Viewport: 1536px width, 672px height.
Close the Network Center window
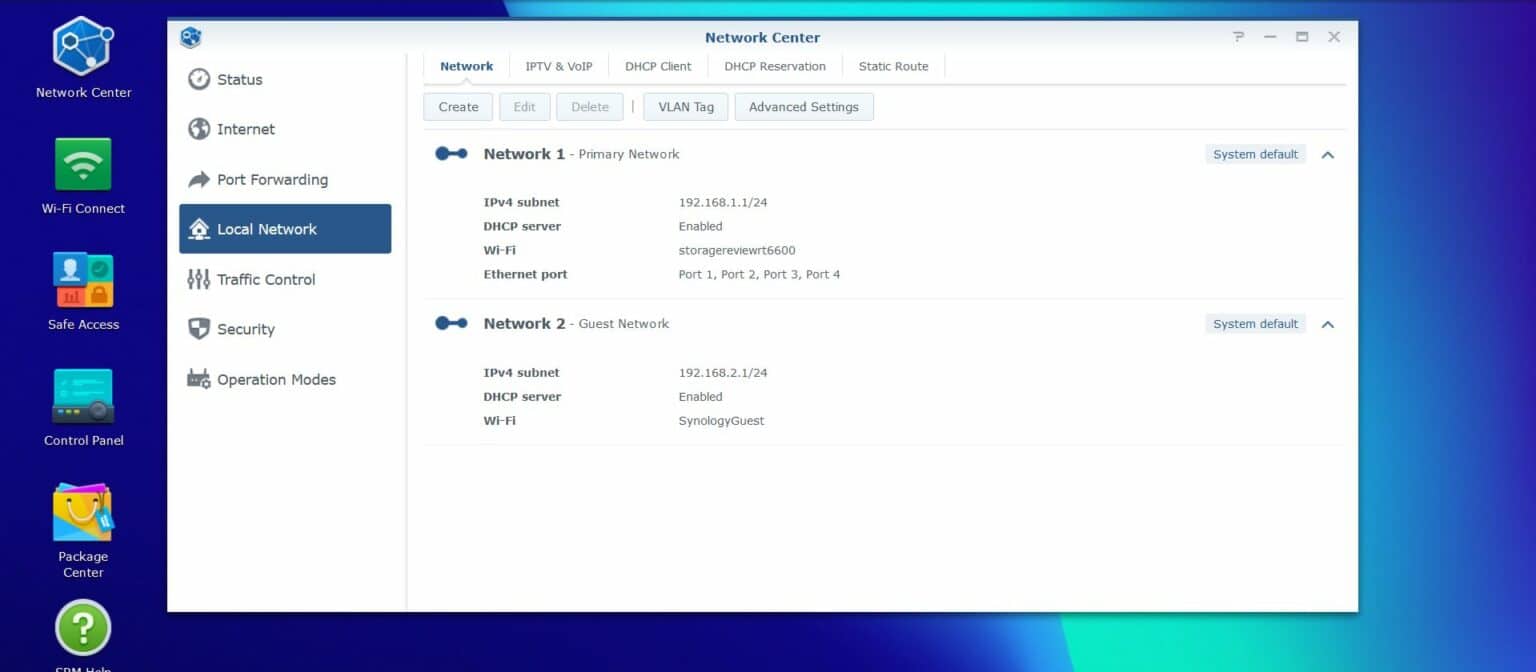pos(1334,37)
